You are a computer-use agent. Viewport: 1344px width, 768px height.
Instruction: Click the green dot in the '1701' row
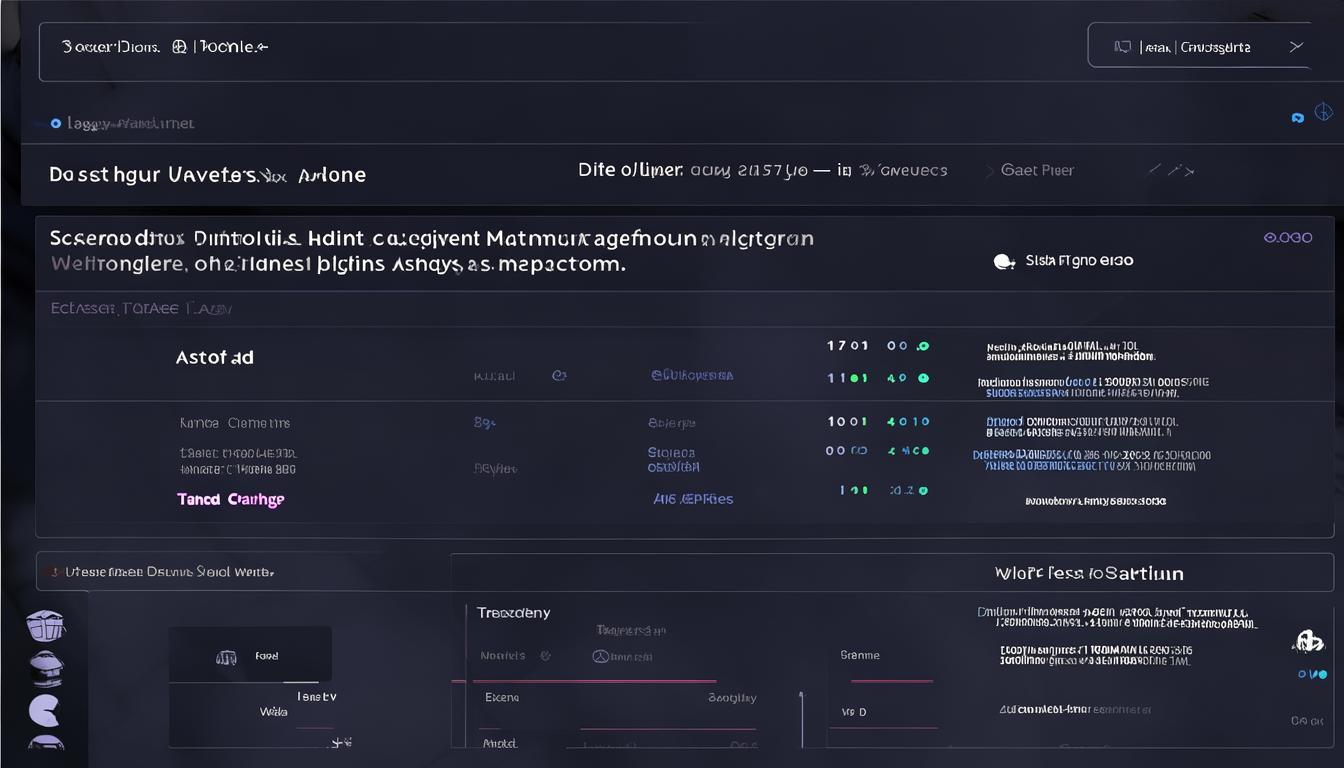coord(923,346)
